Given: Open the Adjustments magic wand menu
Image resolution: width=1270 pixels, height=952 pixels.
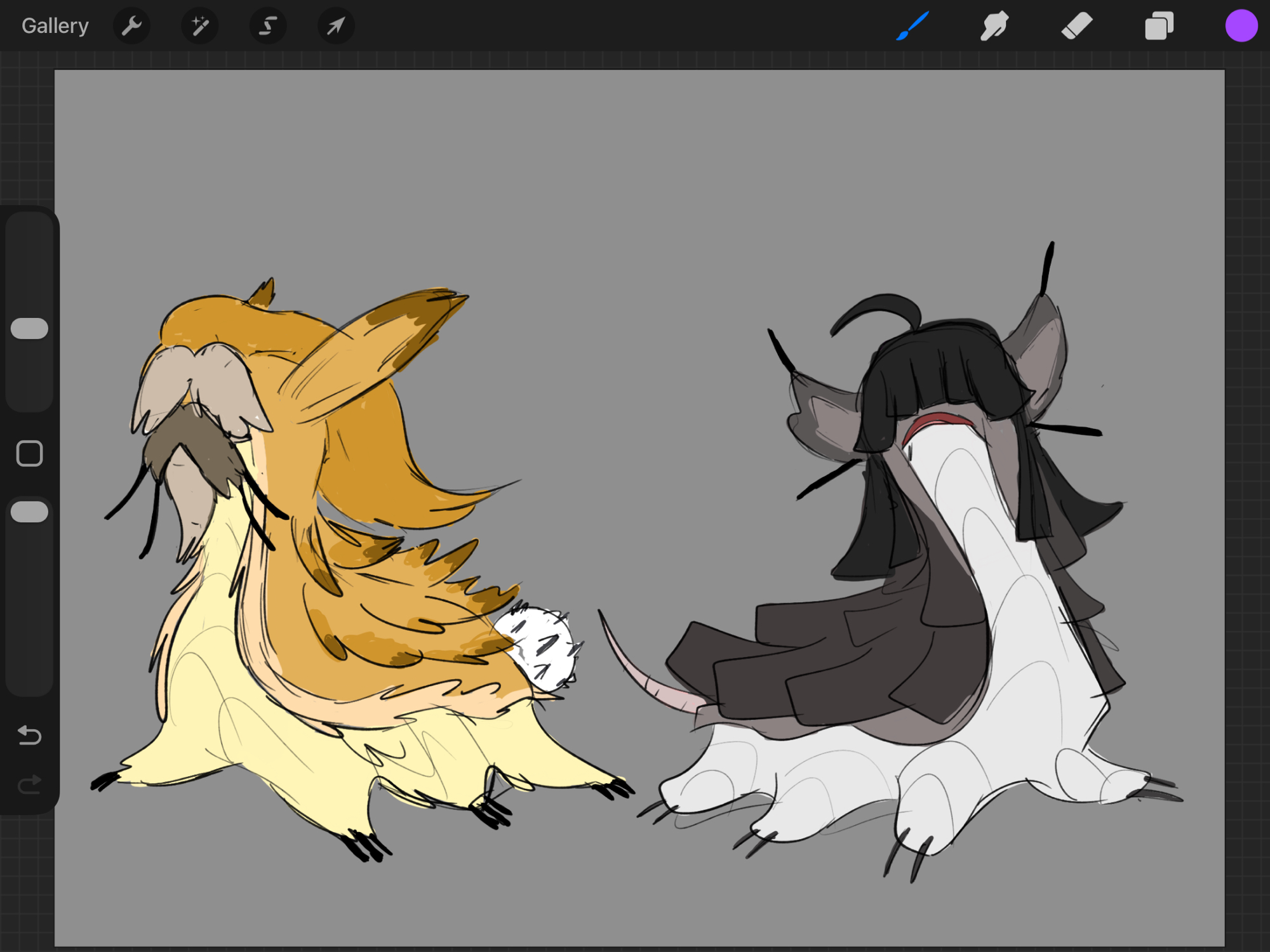Looking at the screenshot, I should [200, 26].
